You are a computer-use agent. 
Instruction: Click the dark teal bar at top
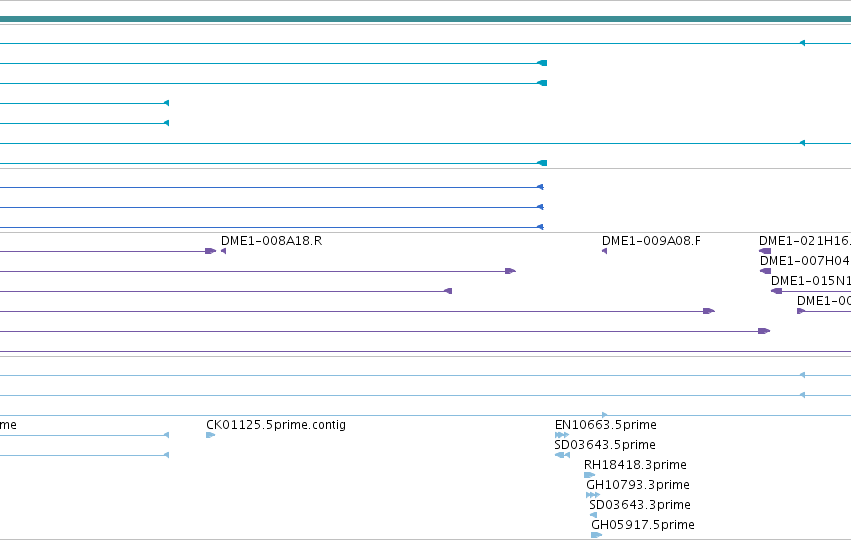click(426, 19)
